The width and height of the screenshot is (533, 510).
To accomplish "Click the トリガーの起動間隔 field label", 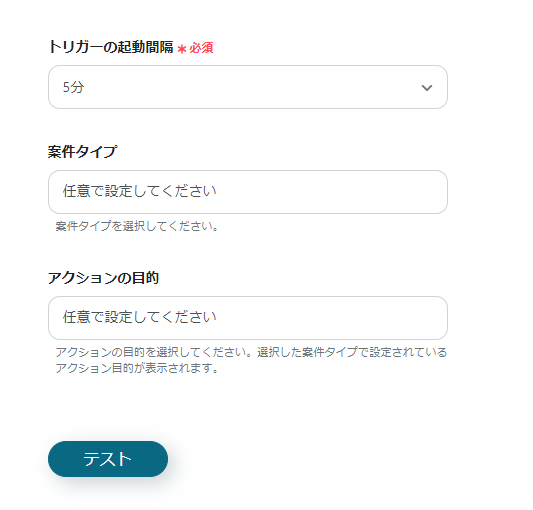I will [111, 47].
